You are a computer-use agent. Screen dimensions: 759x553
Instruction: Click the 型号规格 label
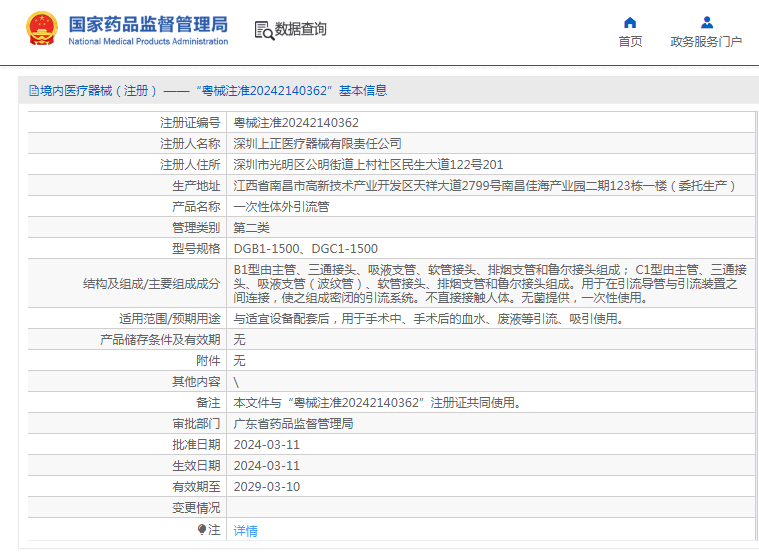pyautogui.click(x=196, y=248)
